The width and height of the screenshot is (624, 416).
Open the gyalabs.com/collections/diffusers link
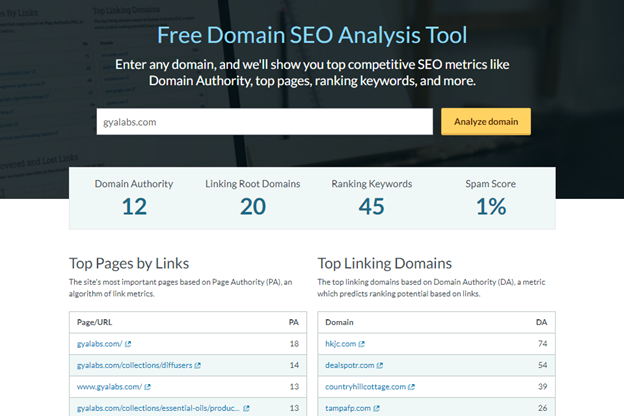tap(135, 365)
